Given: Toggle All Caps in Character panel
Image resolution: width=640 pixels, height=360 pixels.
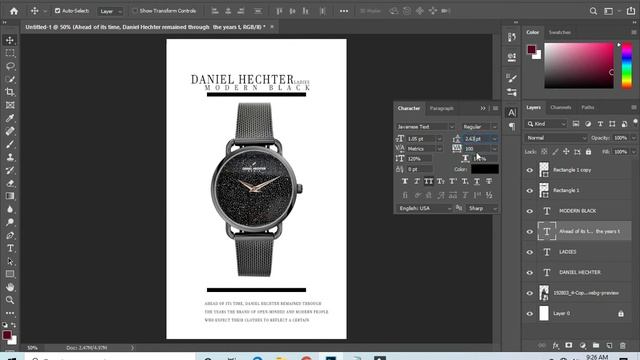Looking at the screenshot, I should point(429,181).
